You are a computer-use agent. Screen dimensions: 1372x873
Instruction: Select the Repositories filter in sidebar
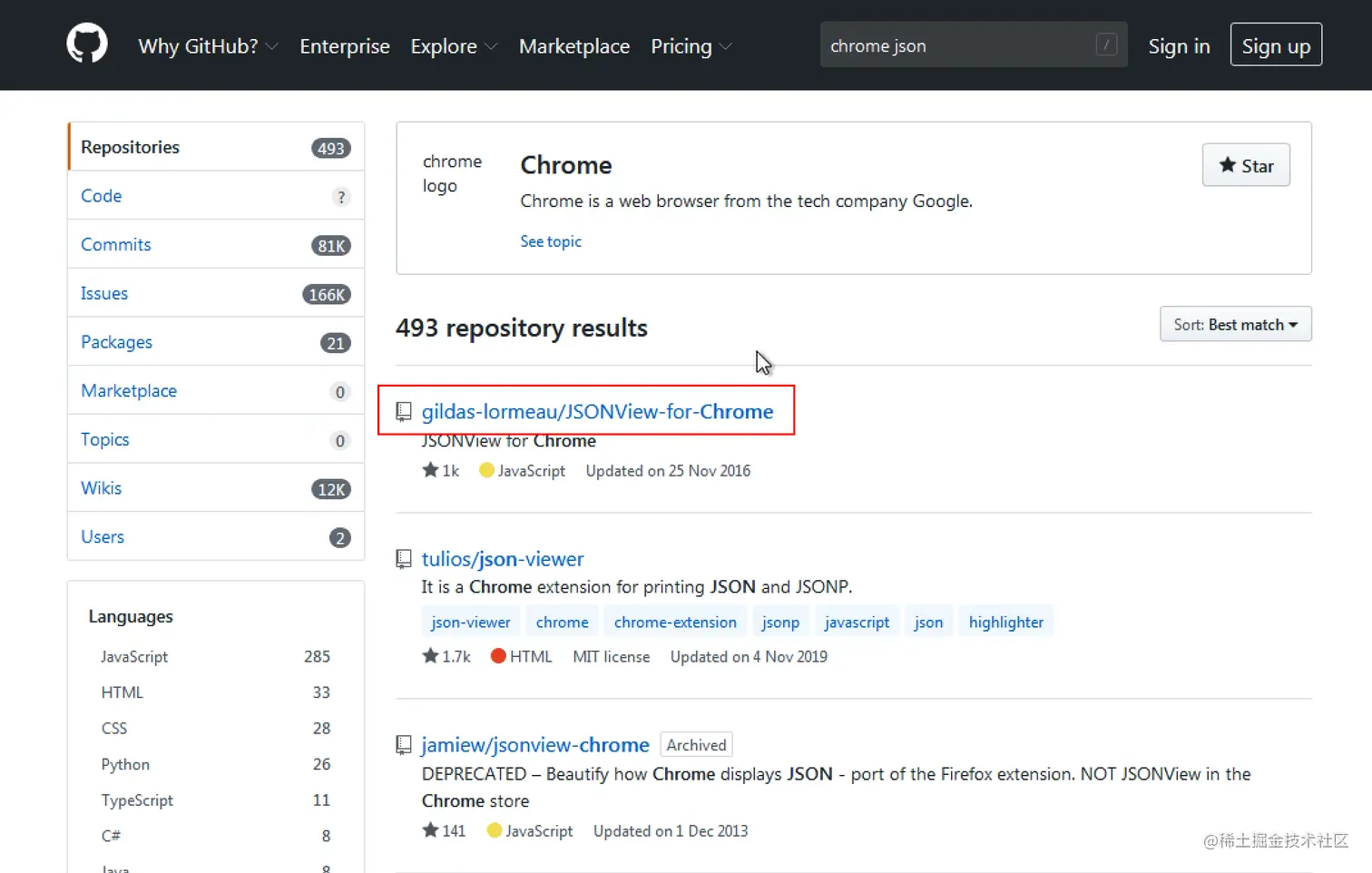(216, 147)
